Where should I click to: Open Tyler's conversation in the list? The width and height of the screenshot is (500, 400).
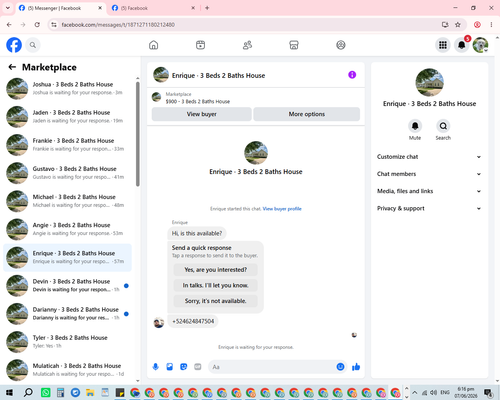coord(68,342)
